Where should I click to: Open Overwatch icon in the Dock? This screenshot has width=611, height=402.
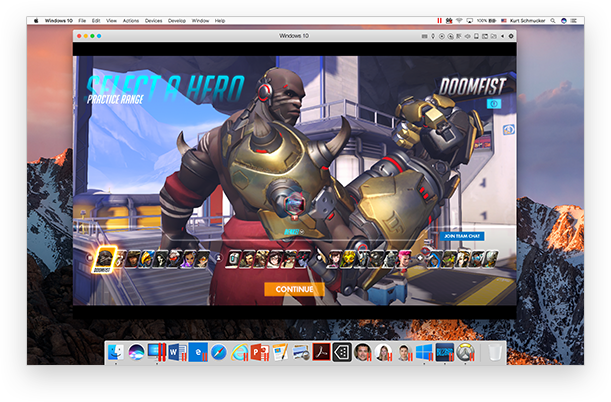point(465,352)
